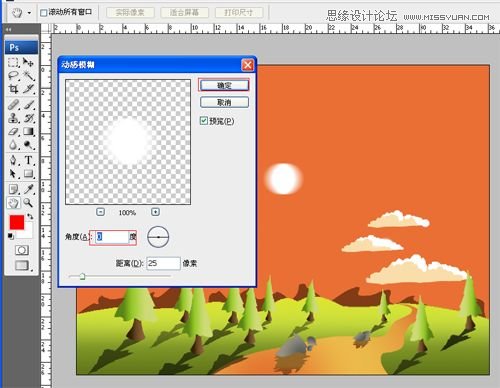Click the Ps logo atop the toolbox
500x388 pixels.
(21, 47)
